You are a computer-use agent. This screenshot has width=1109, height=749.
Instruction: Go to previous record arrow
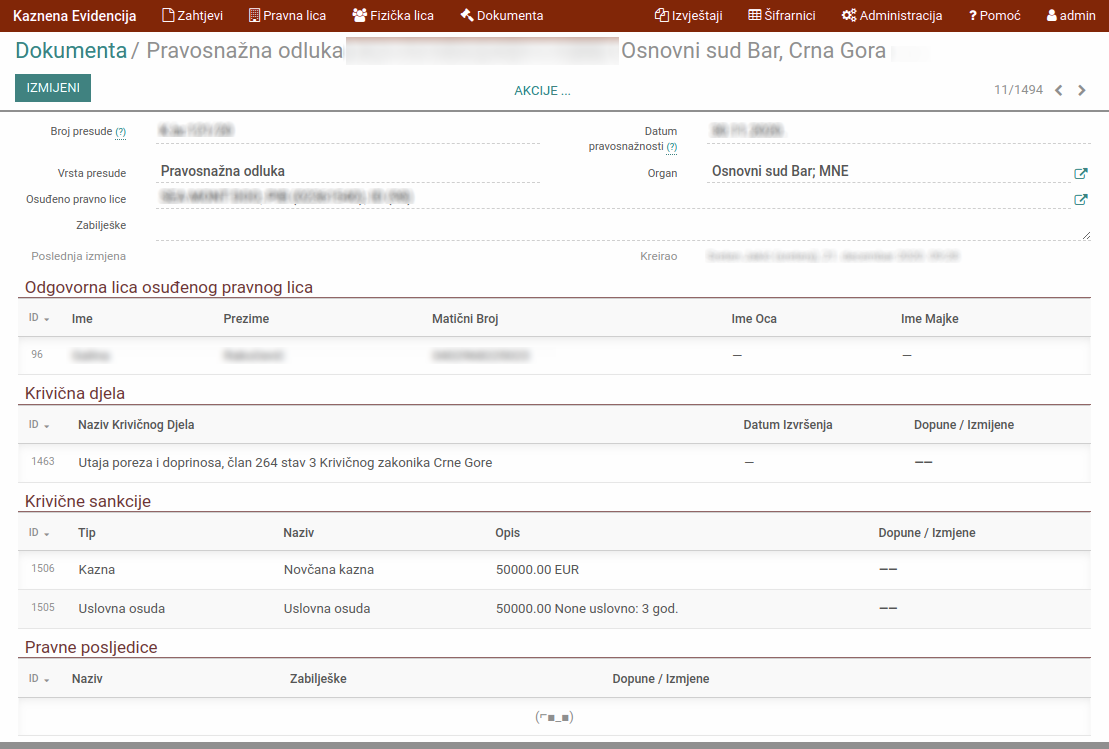tap(1059, 90)
